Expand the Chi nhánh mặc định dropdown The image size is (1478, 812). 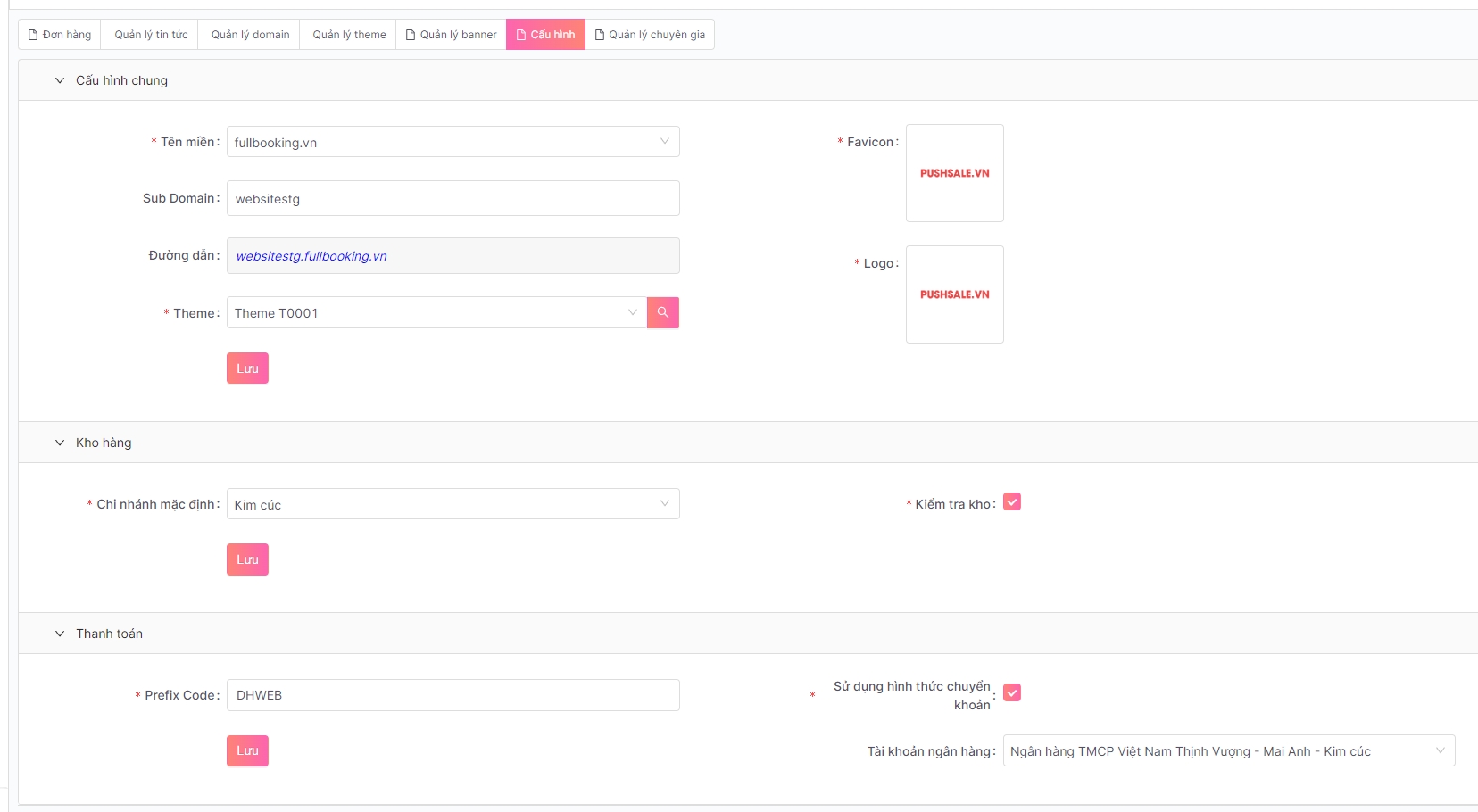(x=453, y=504)
